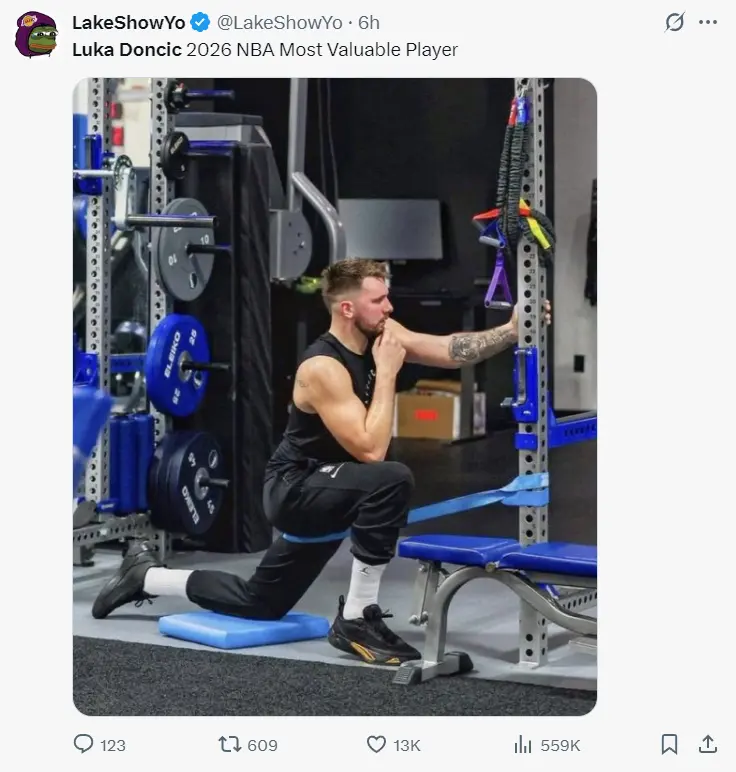Share the post via upload arrow icon
736x772 pixels.
point(708,744)
